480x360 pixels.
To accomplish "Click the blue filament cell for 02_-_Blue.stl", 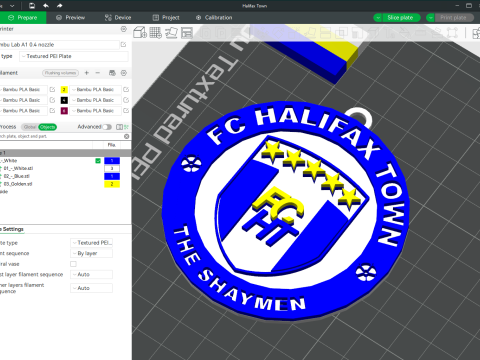I will pos(112,176).
